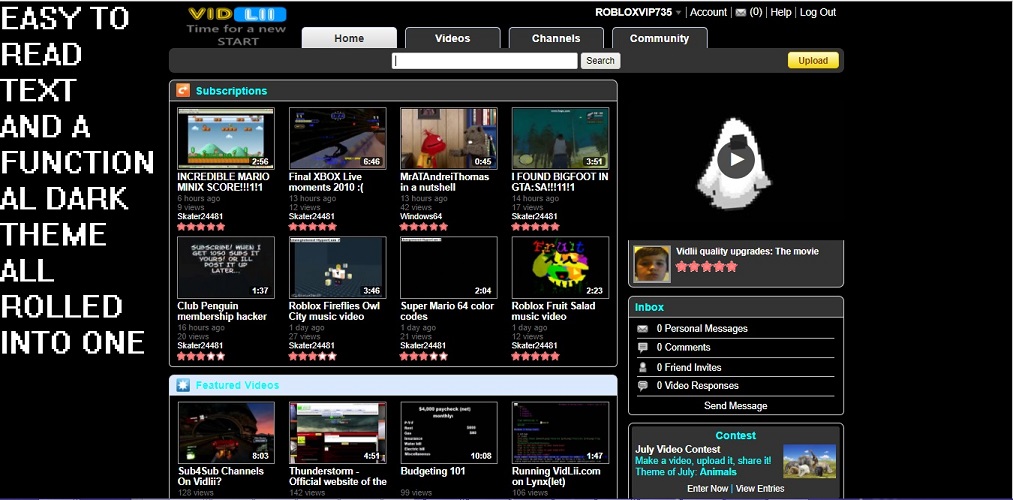Click the (0) message count in header

click(755, 12)
